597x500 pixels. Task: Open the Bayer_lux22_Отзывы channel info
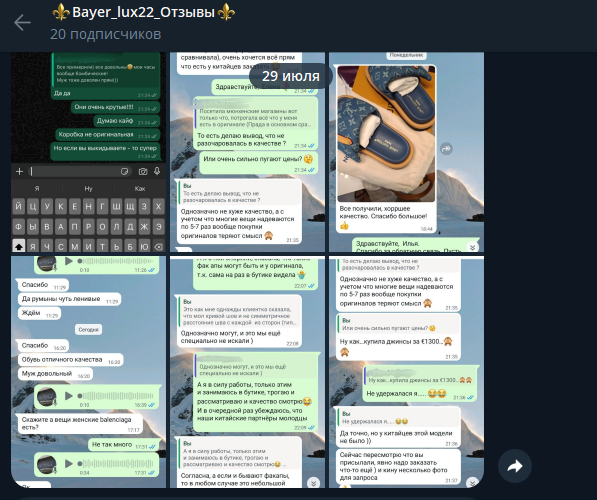pos(144,12)
